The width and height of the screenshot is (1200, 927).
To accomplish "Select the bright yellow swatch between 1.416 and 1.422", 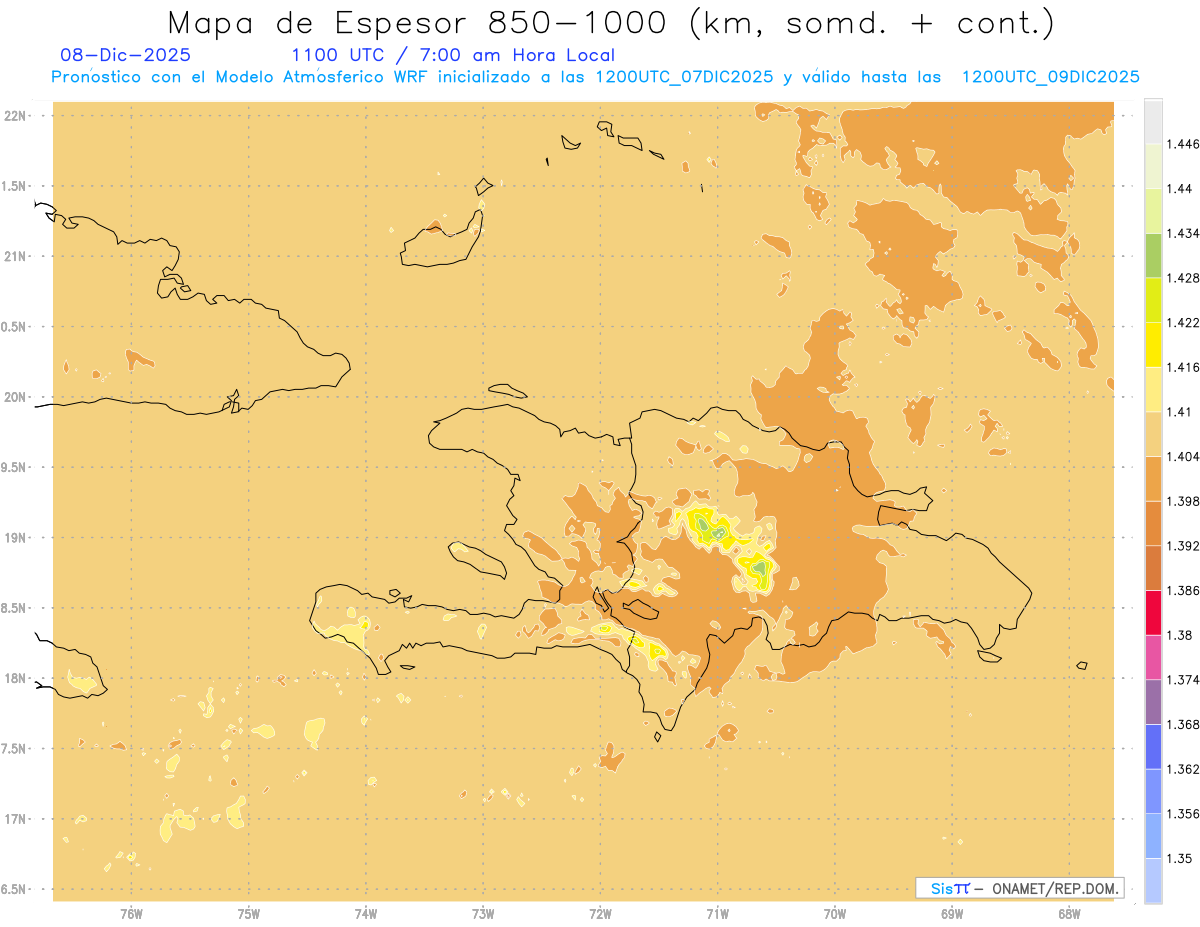I will click(1153, 345).
